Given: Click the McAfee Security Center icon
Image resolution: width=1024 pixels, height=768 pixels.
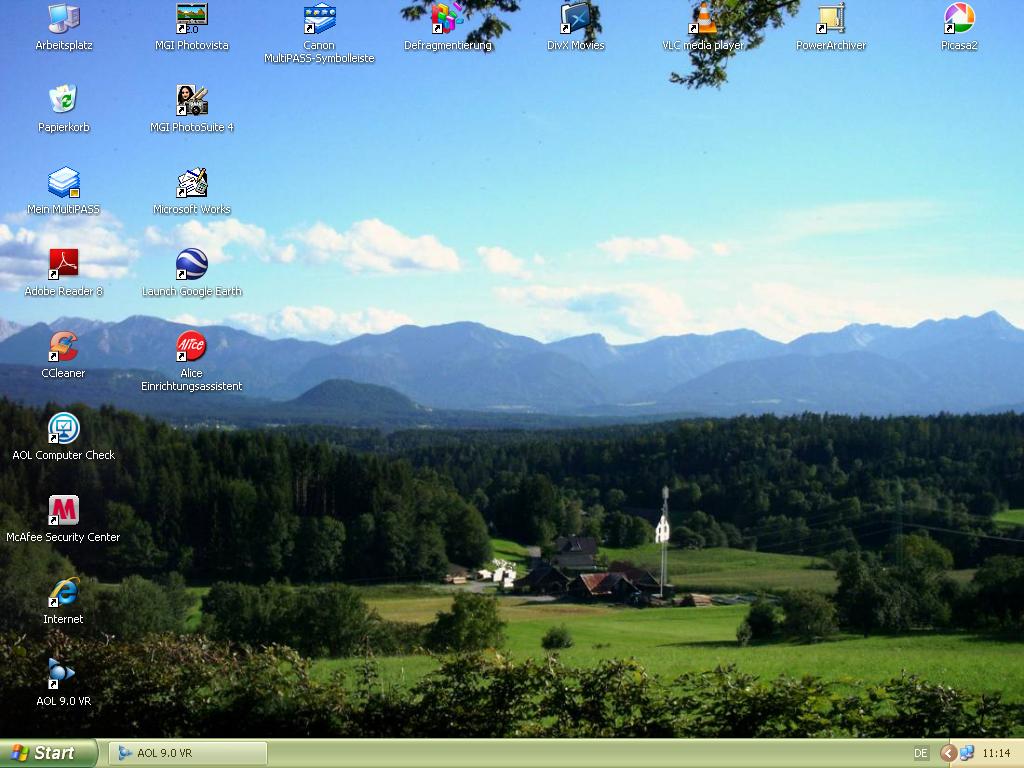Looking at the screenshot, I should click(63, 510).
